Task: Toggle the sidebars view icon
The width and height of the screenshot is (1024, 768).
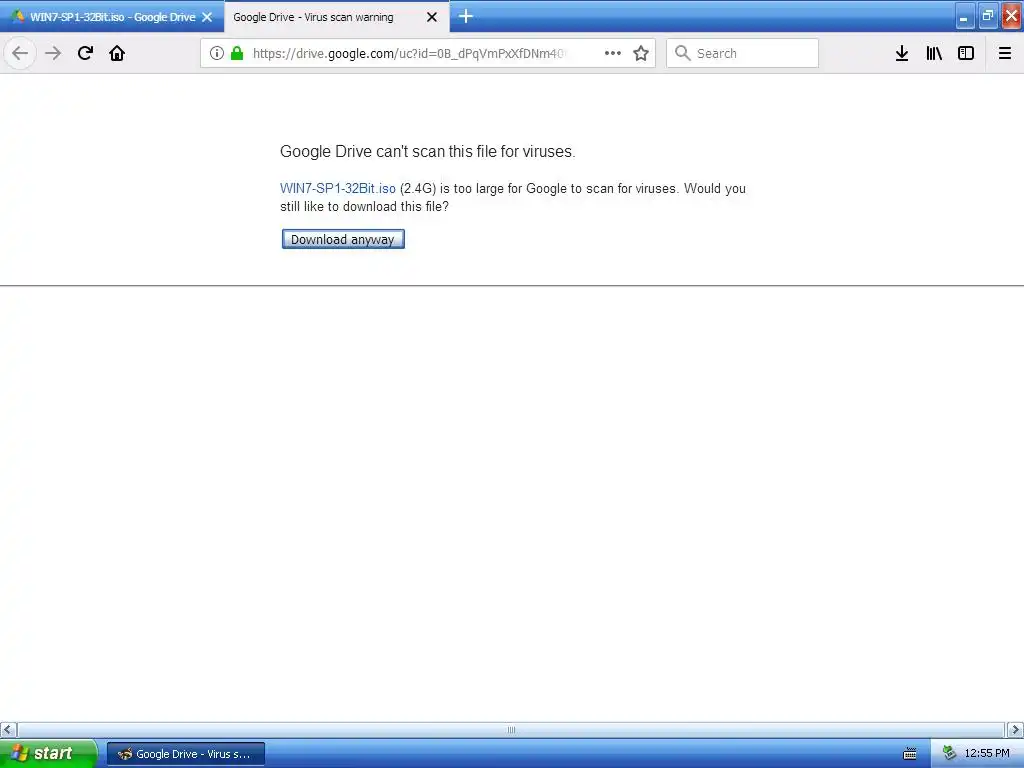Action: [x=966, y=53]
